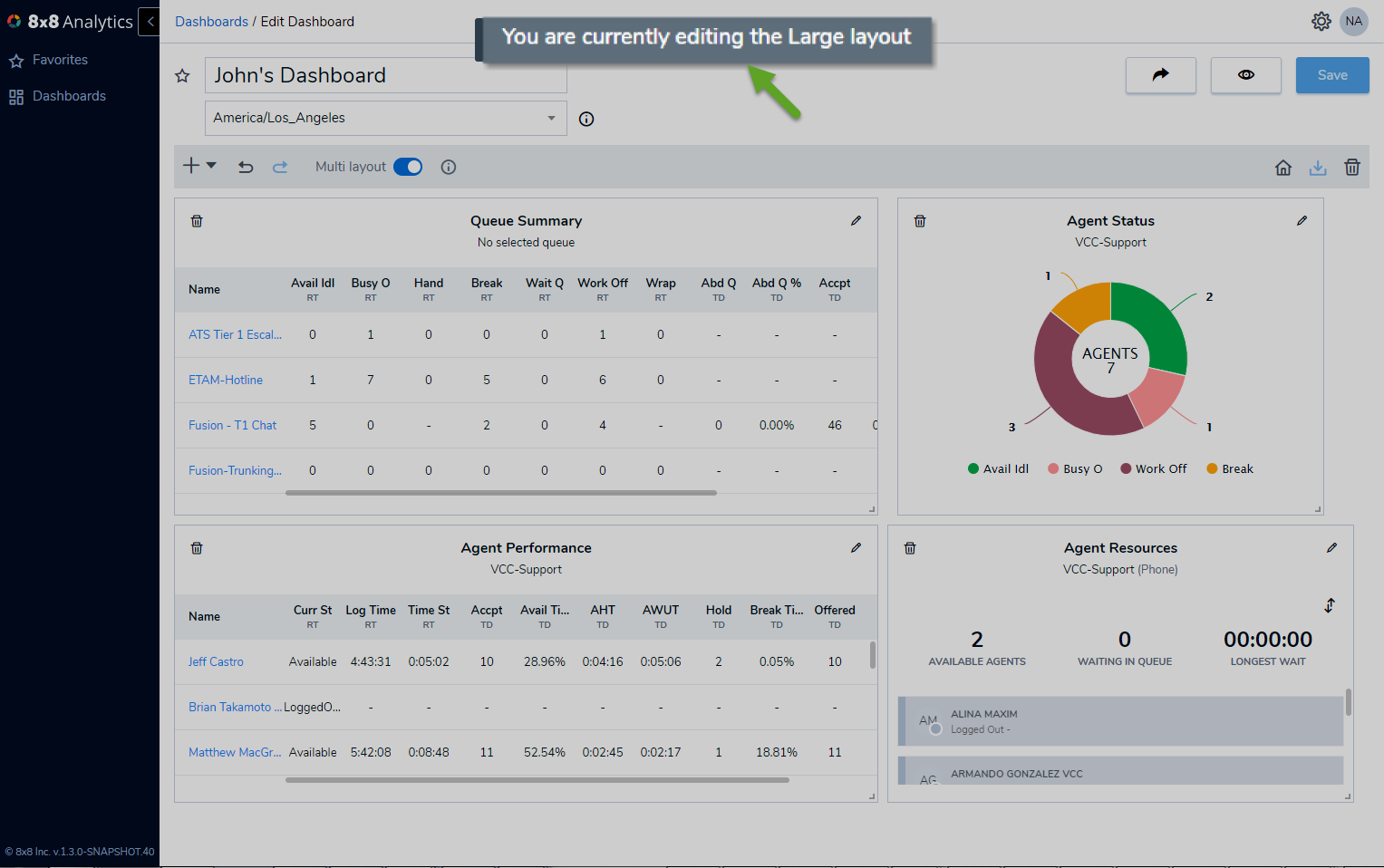Click the Save button
Image resolution: width=1384 pixels, height=868 pixels.
pyautogui.click(x=1332, y=75)
